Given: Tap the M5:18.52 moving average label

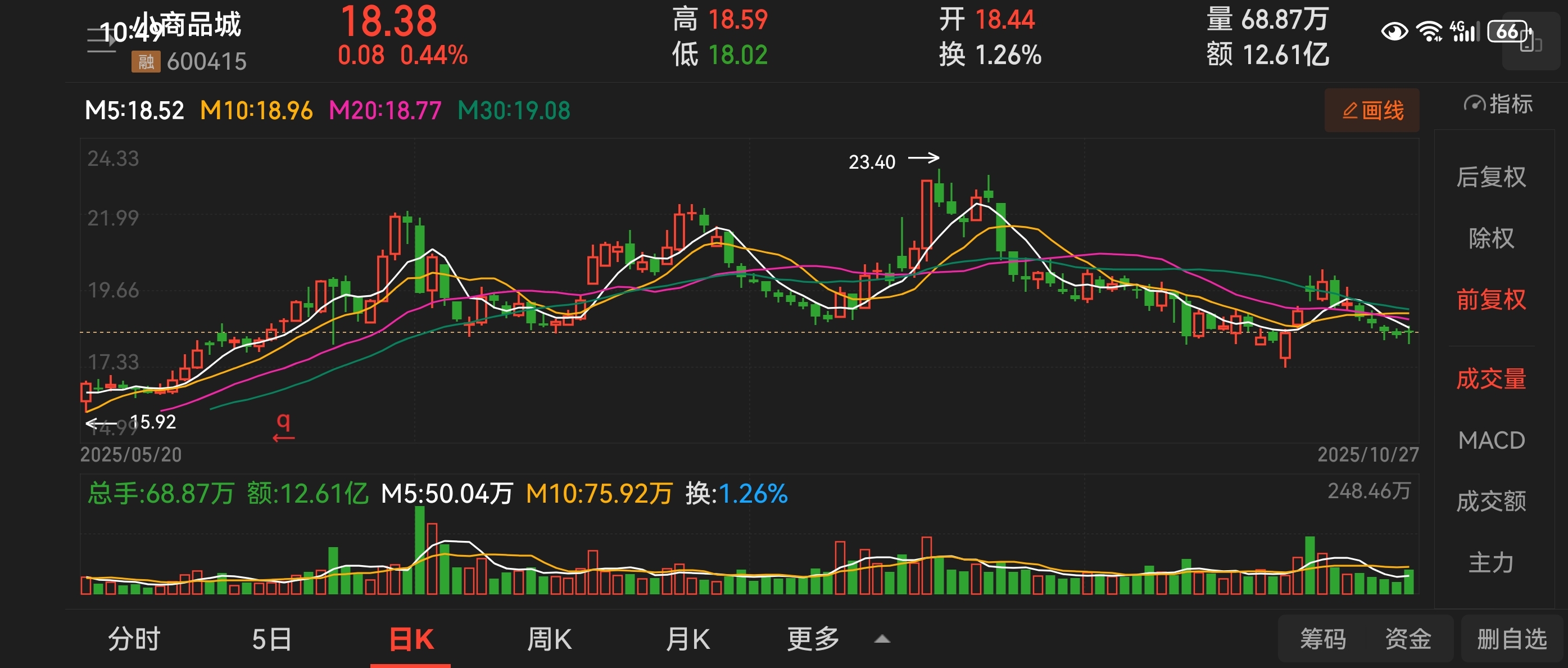Looking at the screenshot, I should click(x=134, y=111).
